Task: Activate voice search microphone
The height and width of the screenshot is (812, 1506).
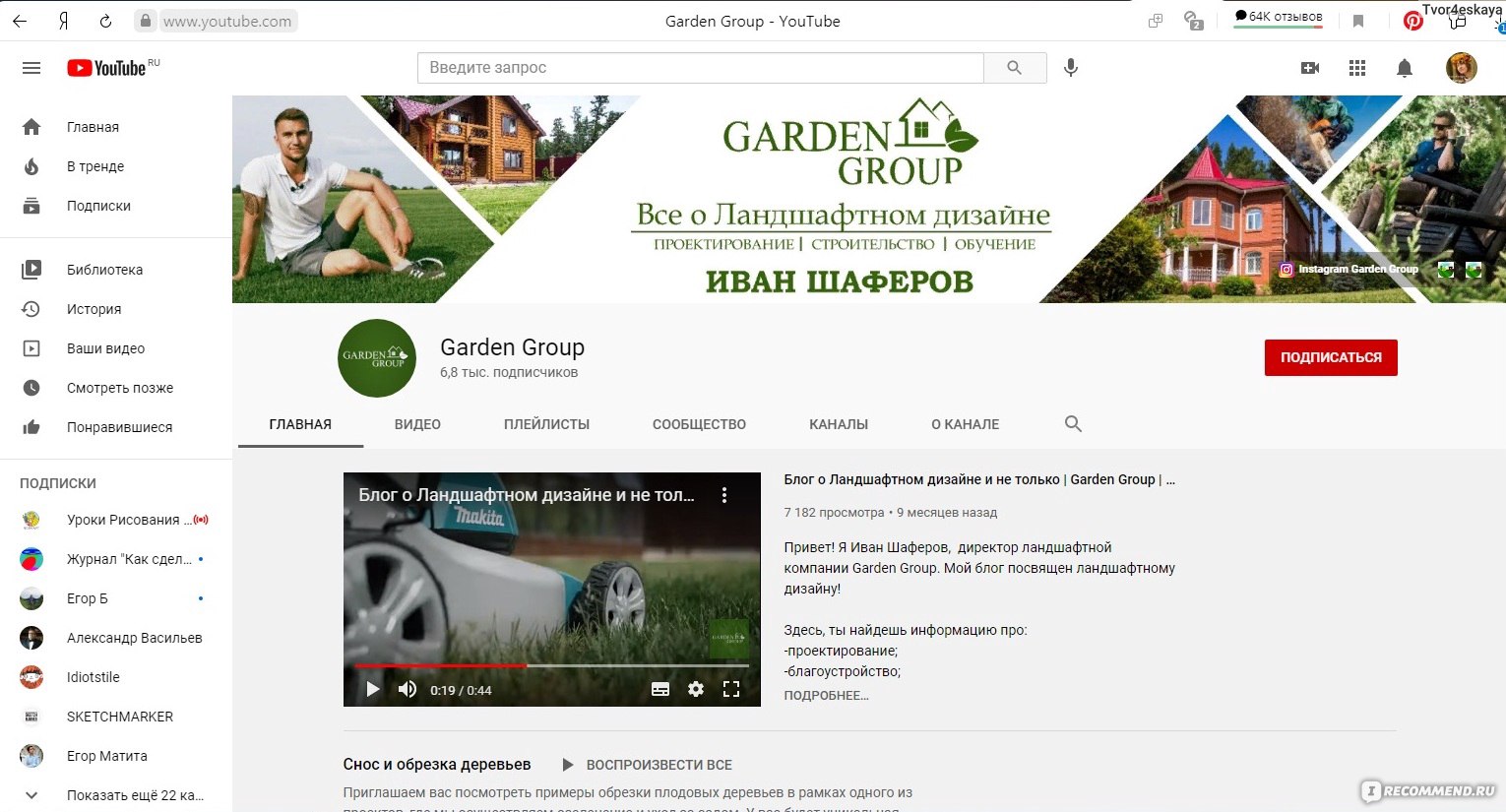Action: [x=1071, y=68]
